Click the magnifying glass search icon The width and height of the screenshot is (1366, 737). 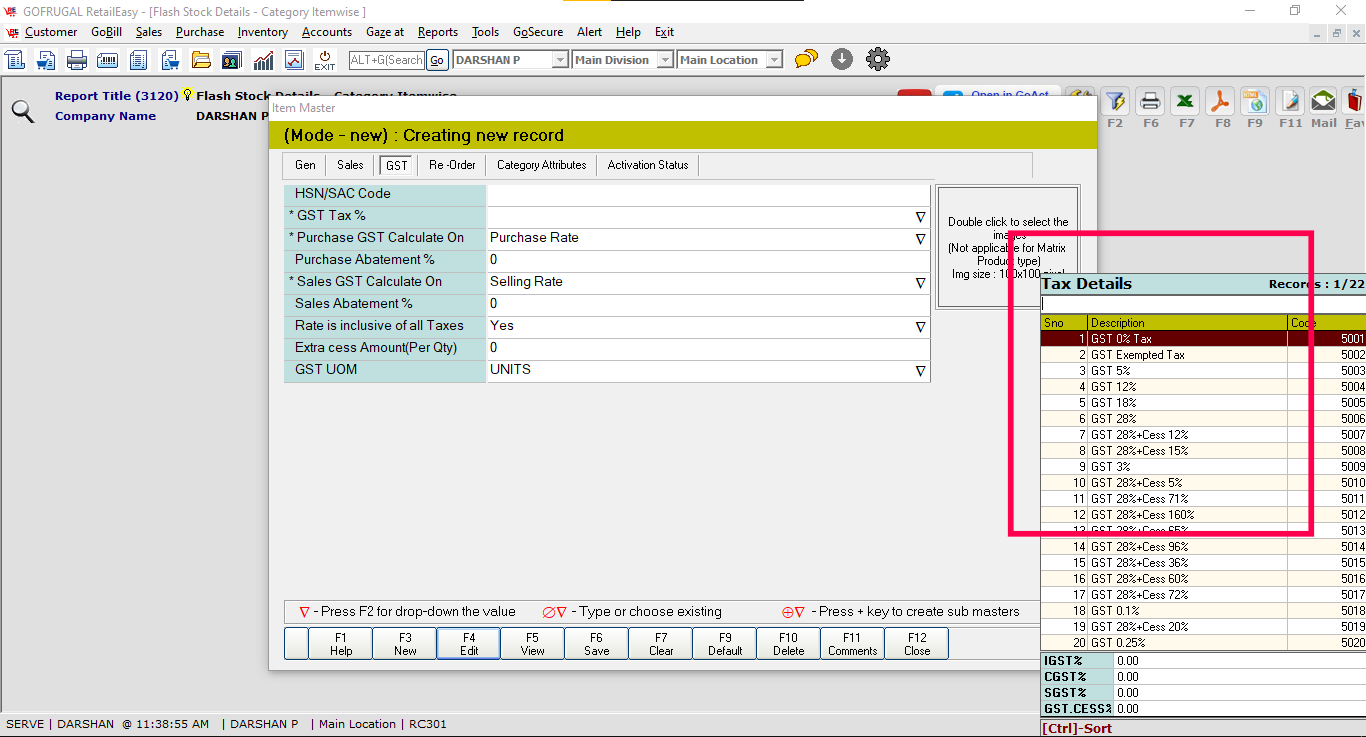(x=22, y=111)
